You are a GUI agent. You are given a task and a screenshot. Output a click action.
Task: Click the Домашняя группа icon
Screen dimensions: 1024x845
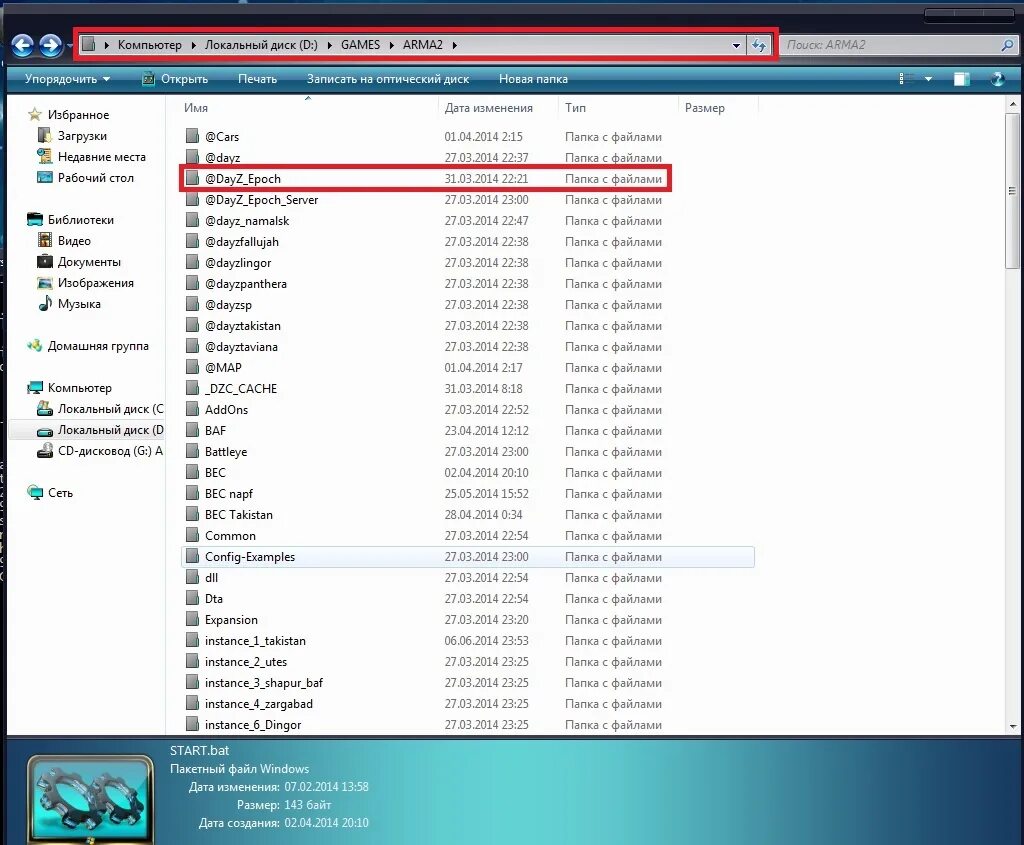click(x=35, y=345)
